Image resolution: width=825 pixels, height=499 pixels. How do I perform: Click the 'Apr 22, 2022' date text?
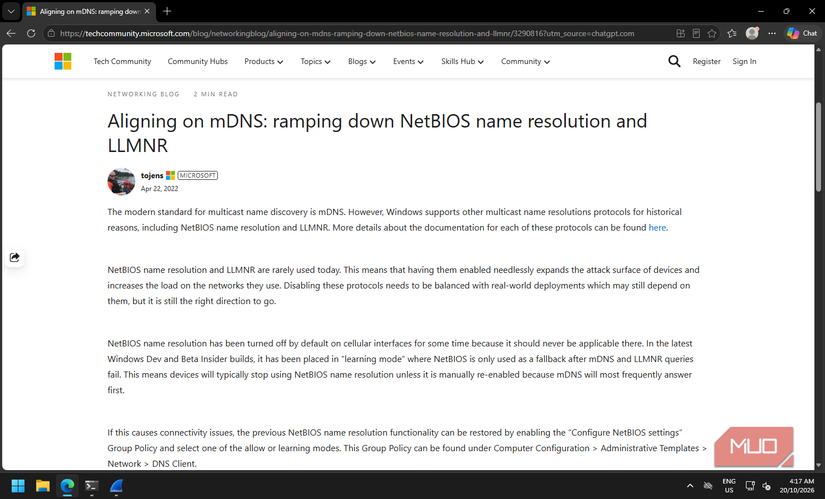[x=159, y=188]
